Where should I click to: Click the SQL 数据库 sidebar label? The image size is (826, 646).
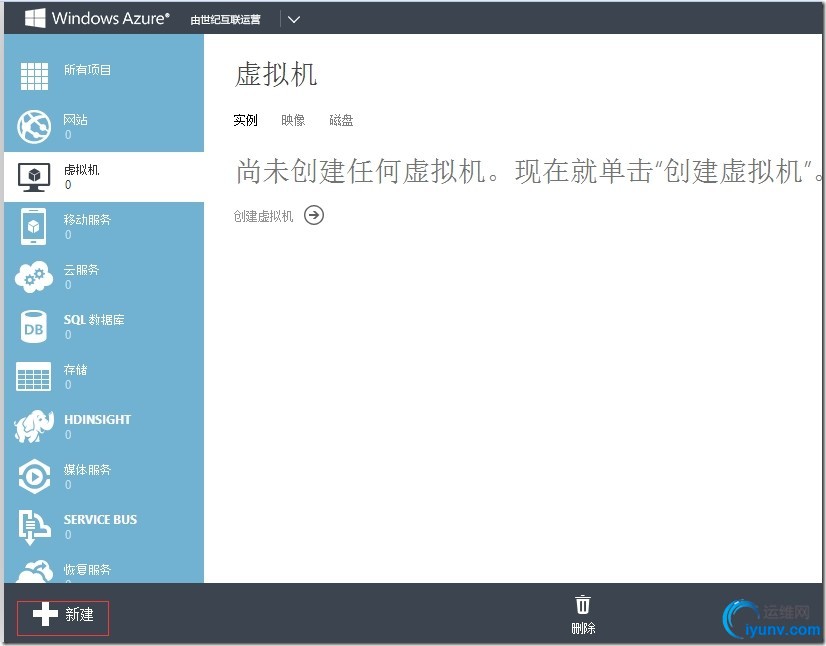pos(94,320)
